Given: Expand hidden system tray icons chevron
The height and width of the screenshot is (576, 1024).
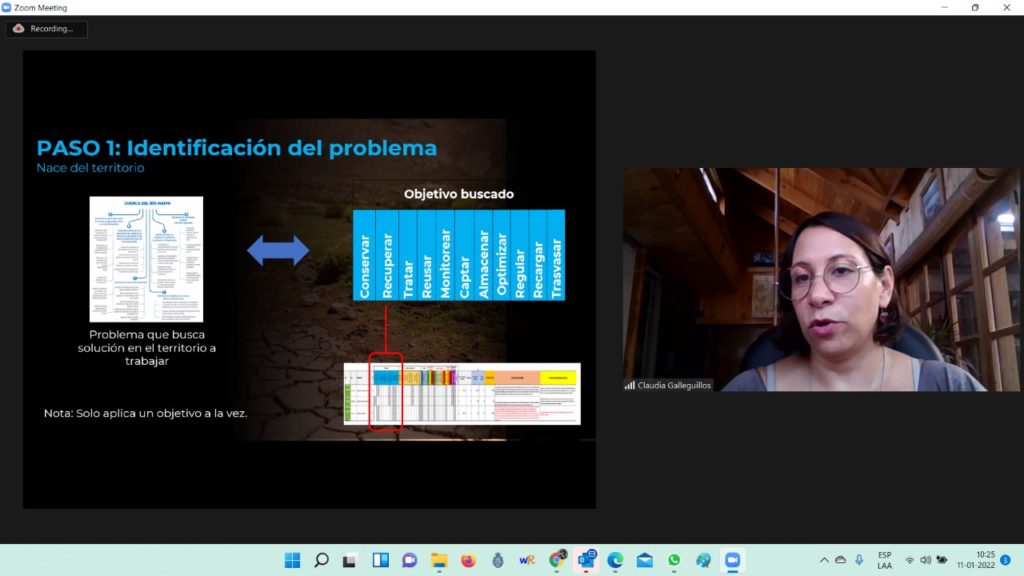Looking at the screenshot, I should click(x=824, y=560).
